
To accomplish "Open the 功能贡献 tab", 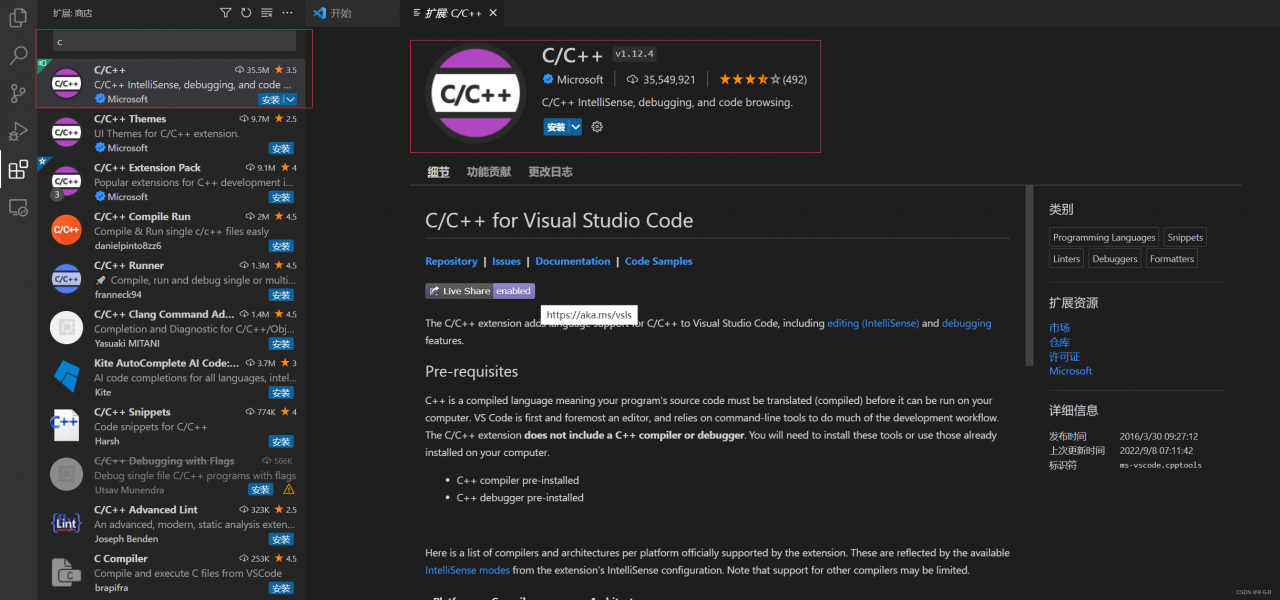I will (488, 172).
